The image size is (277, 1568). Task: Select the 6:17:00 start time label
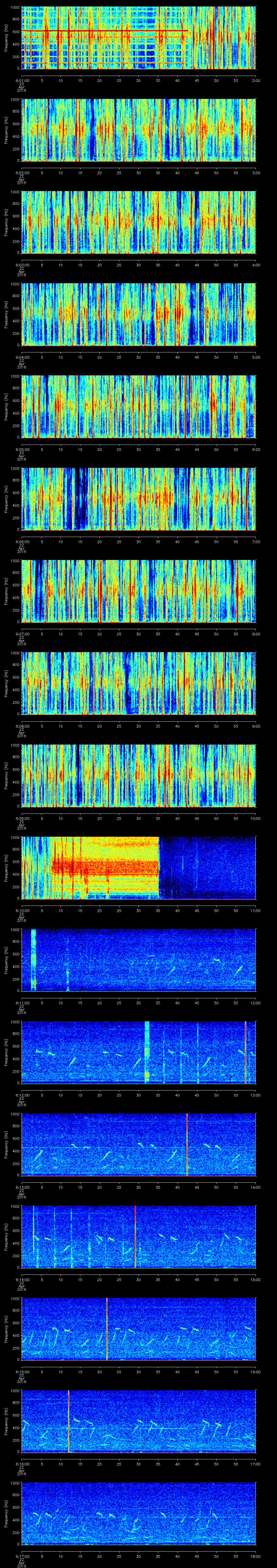(x=22, y=1556)
